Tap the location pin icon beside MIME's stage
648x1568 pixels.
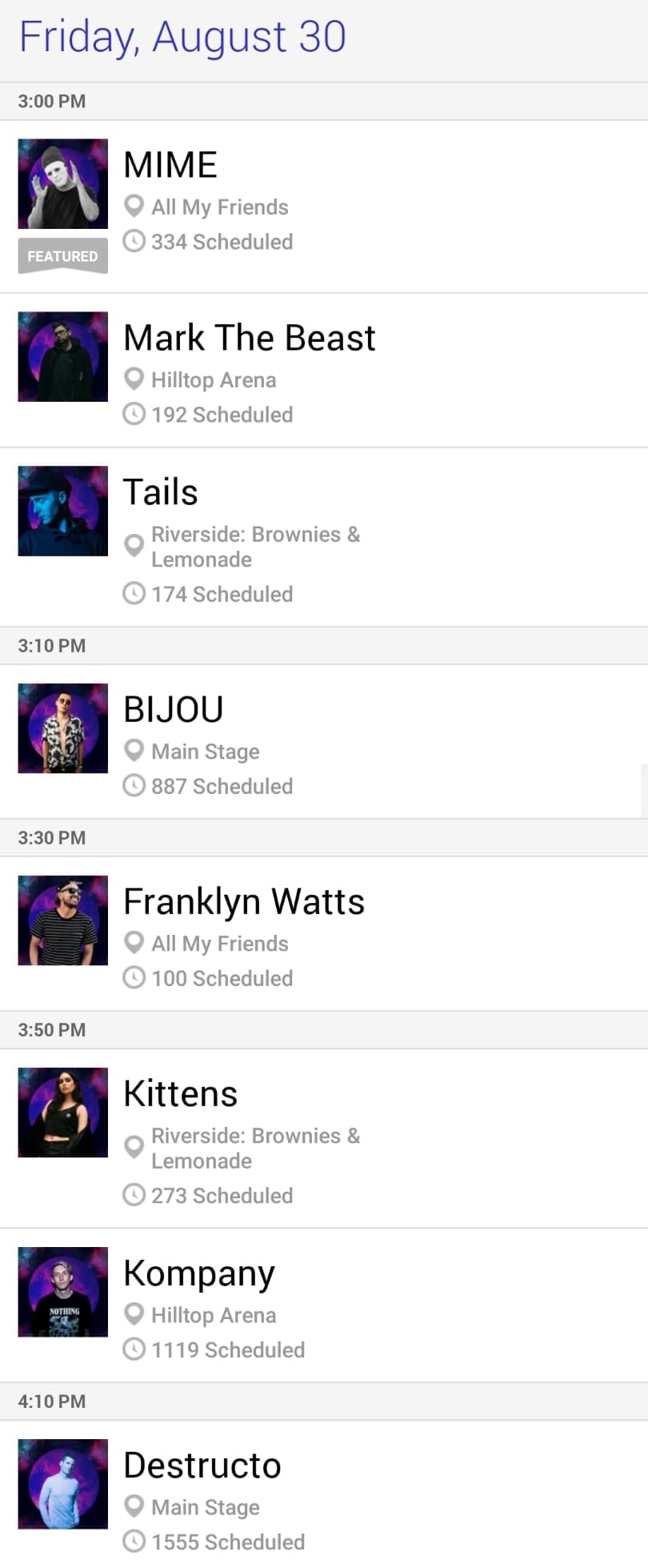134,206
